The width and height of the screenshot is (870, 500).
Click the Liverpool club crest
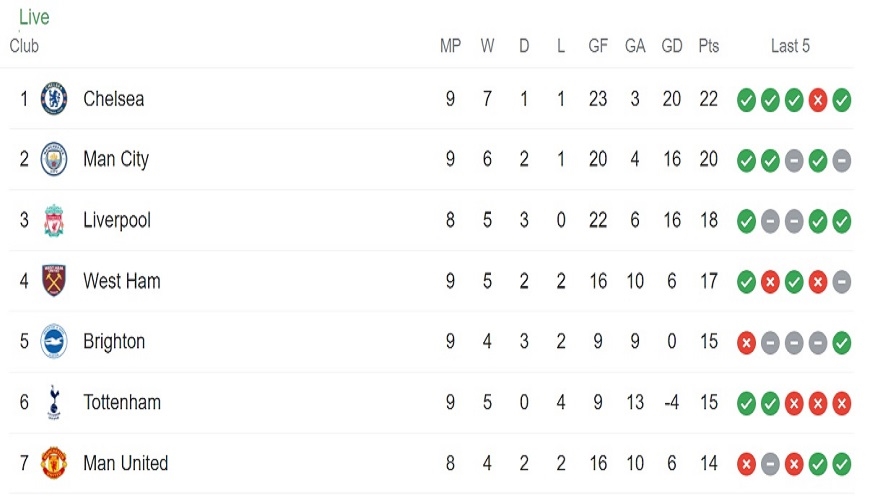pos(54,220)
